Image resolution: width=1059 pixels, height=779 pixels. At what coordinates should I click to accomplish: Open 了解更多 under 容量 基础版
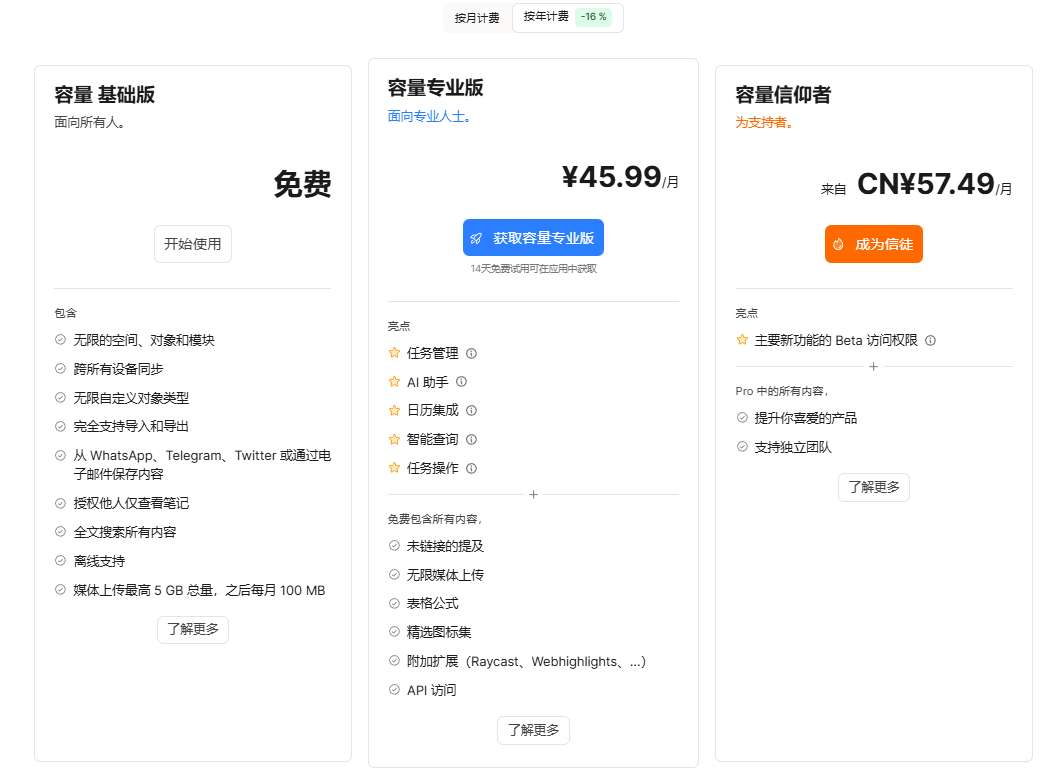coord(193,630)
